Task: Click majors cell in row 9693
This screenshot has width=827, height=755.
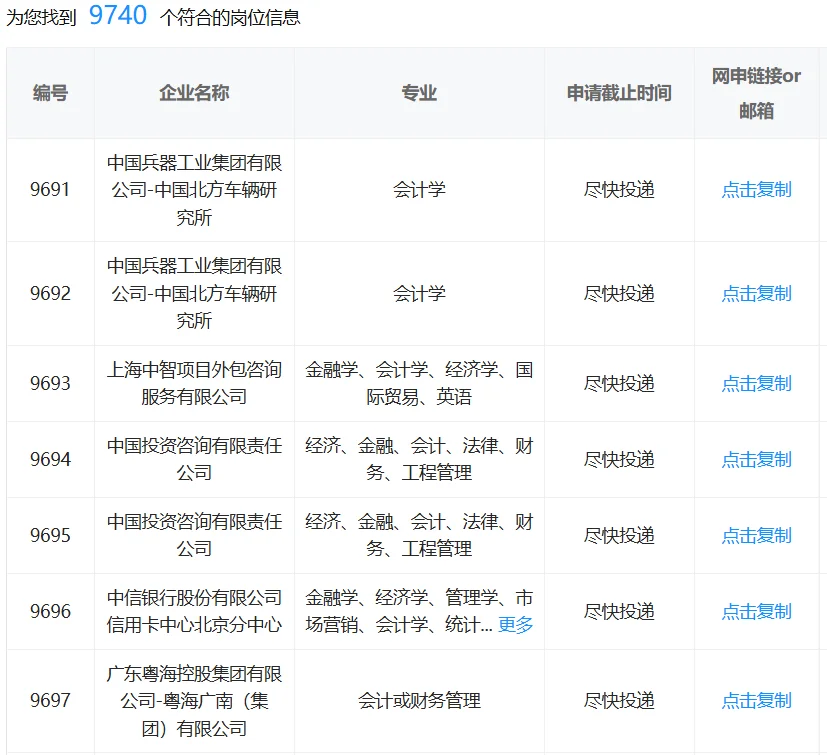Action: pos(419,384)
